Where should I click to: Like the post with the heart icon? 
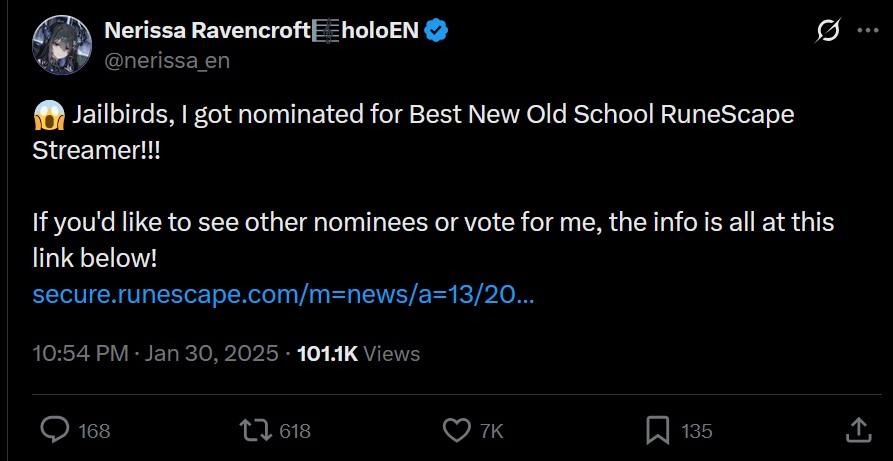pyautogui.click(x=456, y=430)
